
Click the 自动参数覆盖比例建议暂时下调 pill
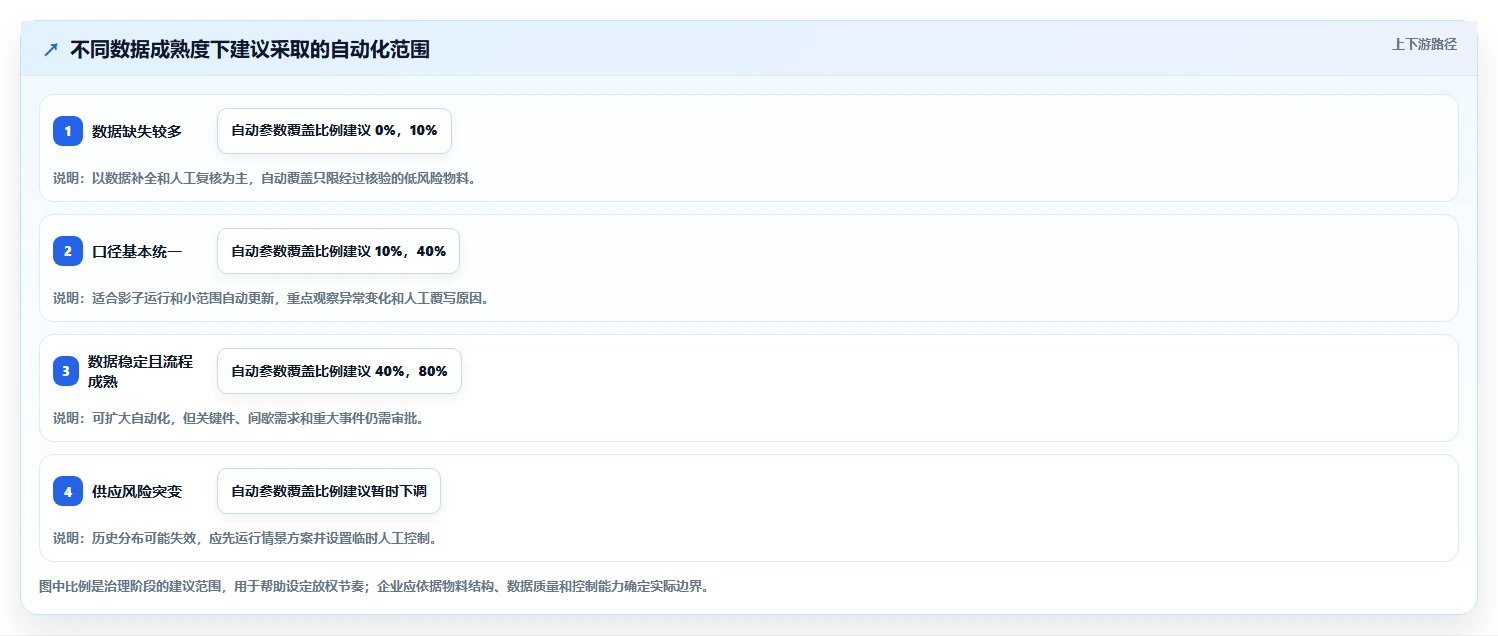point(329,491)
